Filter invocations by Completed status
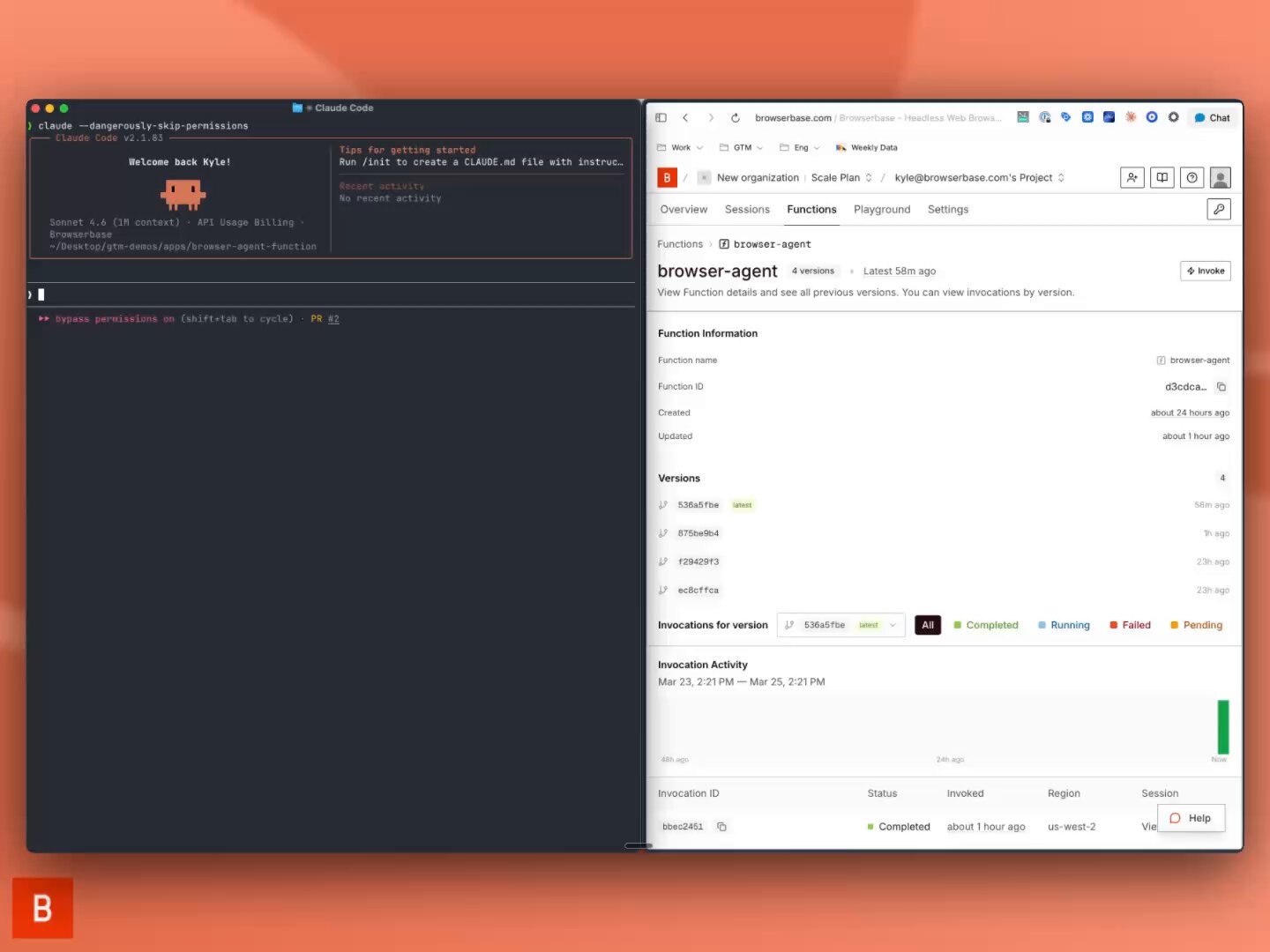The width and height of the screenshot is (1270, 952). [985, 625]
